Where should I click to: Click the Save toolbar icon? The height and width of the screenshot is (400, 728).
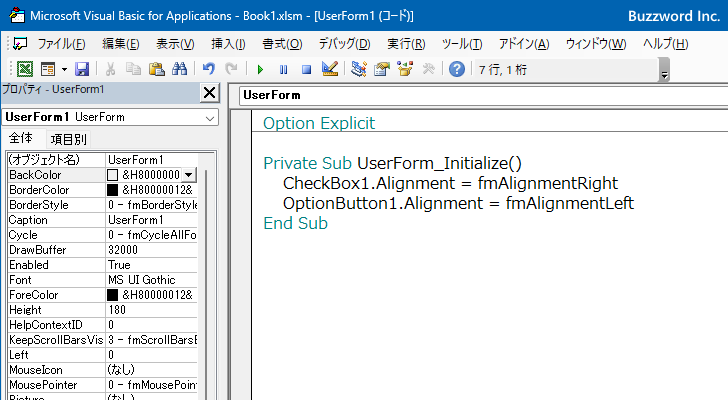pyautogui.click(x=82, y=69)
